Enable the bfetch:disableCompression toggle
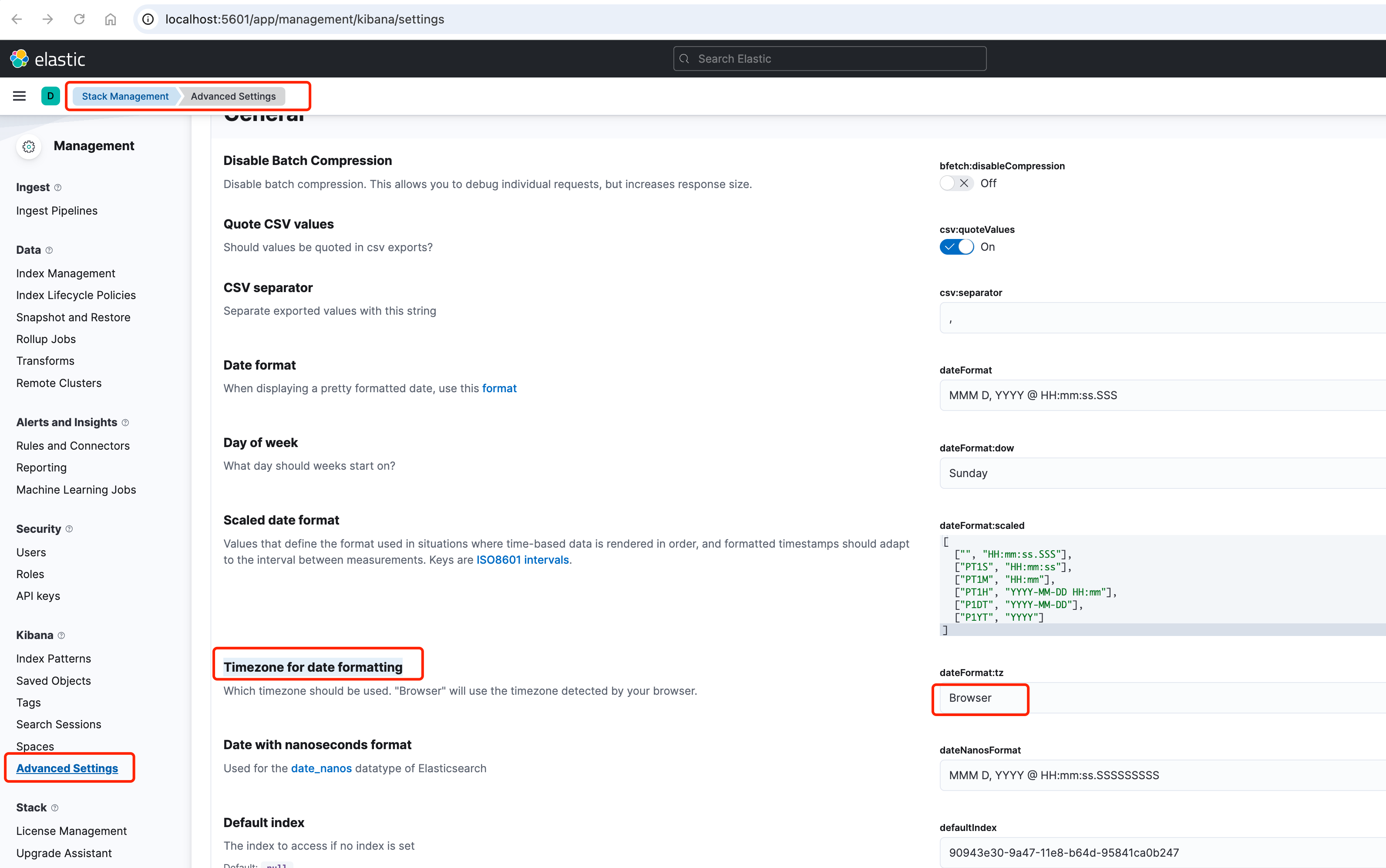The image size is (1386, 868). coord(956,183)
